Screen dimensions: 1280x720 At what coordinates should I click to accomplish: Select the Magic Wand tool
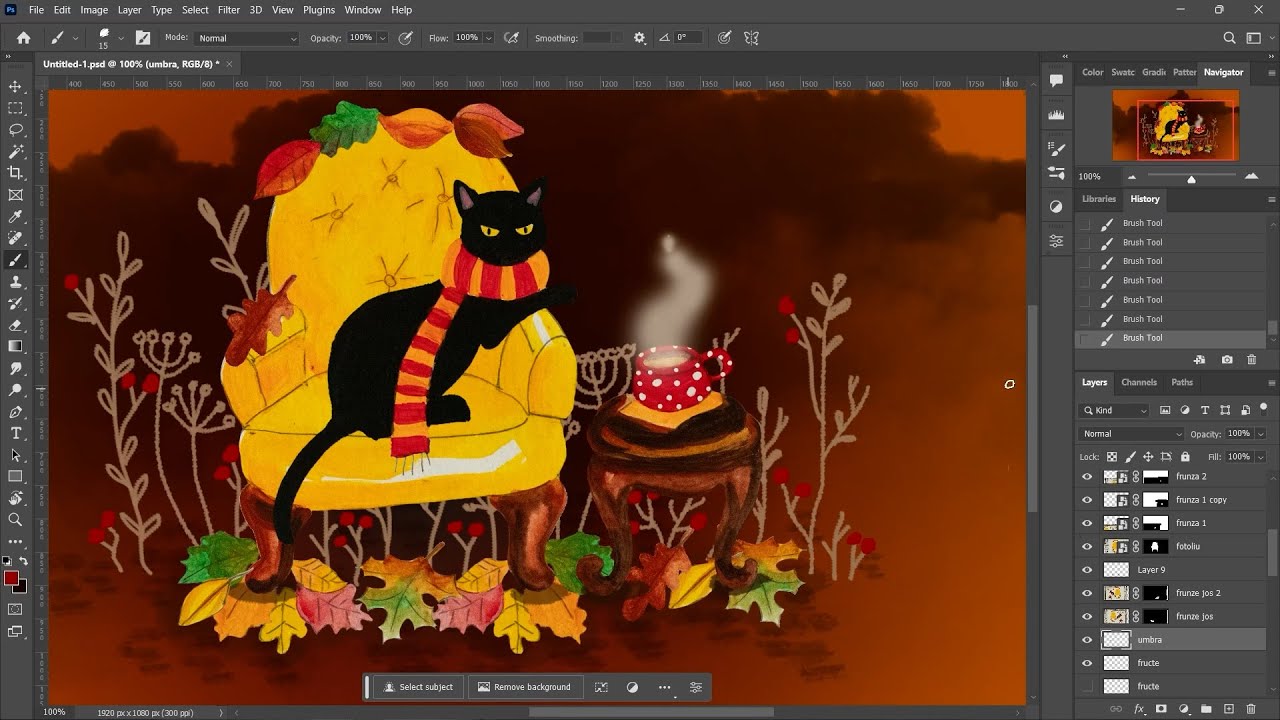coord(15,152)
